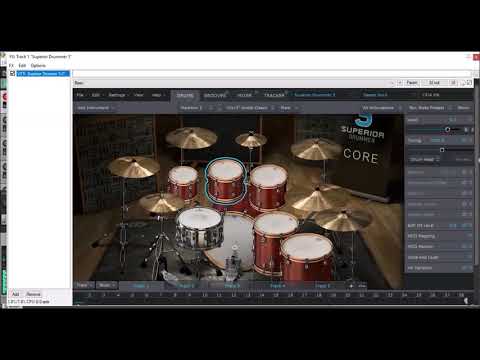Go to next instrument arrow
480x360 pixels.
click(219, 108)
